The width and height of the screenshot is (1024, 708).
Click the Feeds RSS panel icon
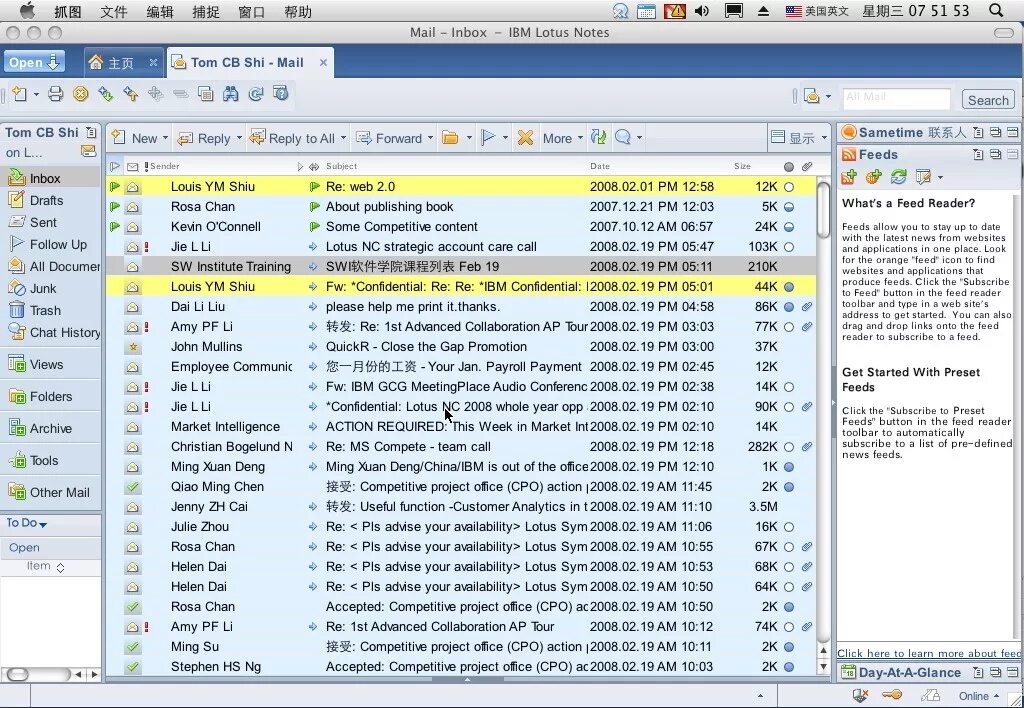pos(848,155)
